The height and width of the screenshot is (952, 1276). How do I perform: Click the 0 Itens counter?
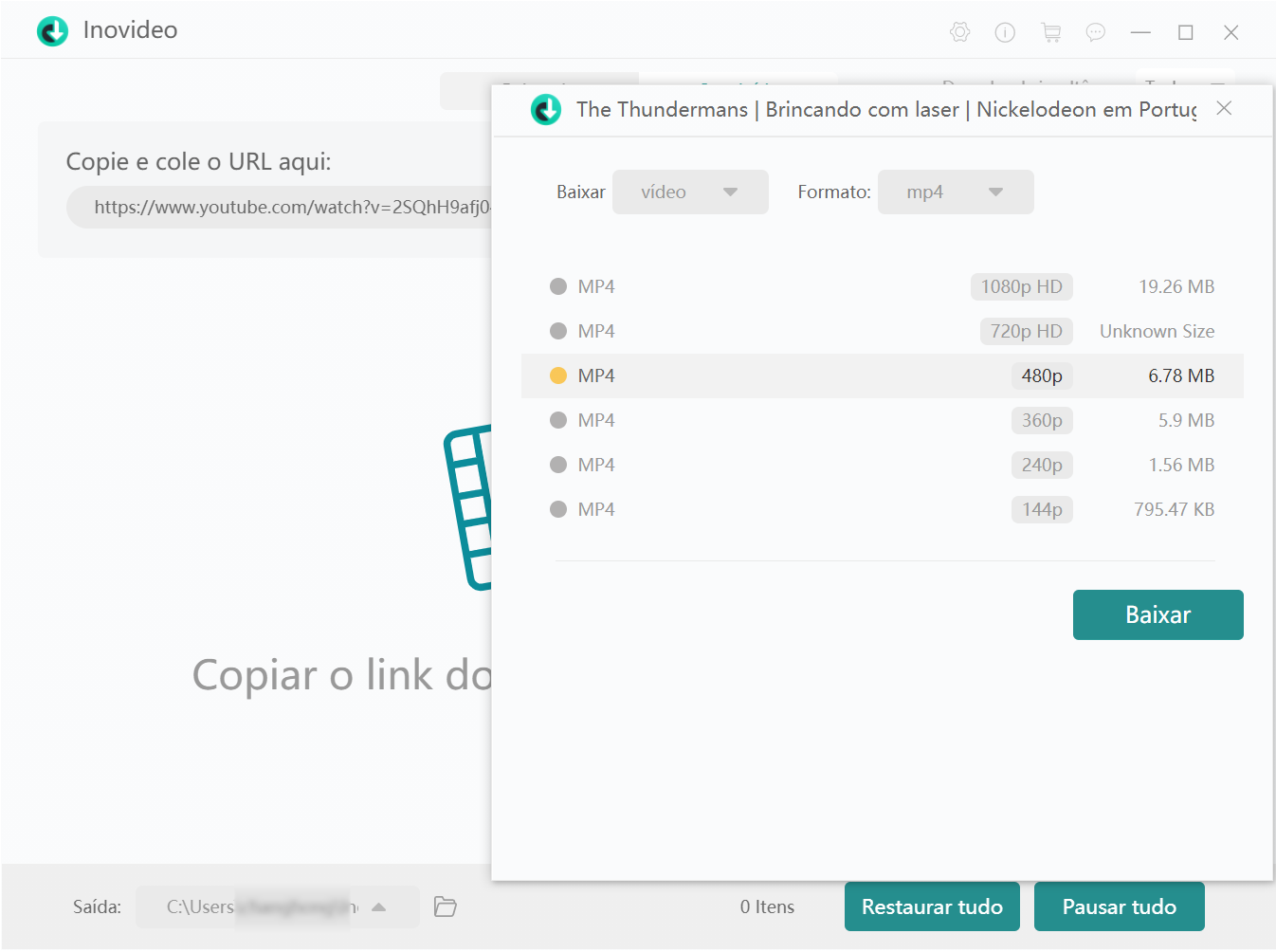click(x=767, y=906)
